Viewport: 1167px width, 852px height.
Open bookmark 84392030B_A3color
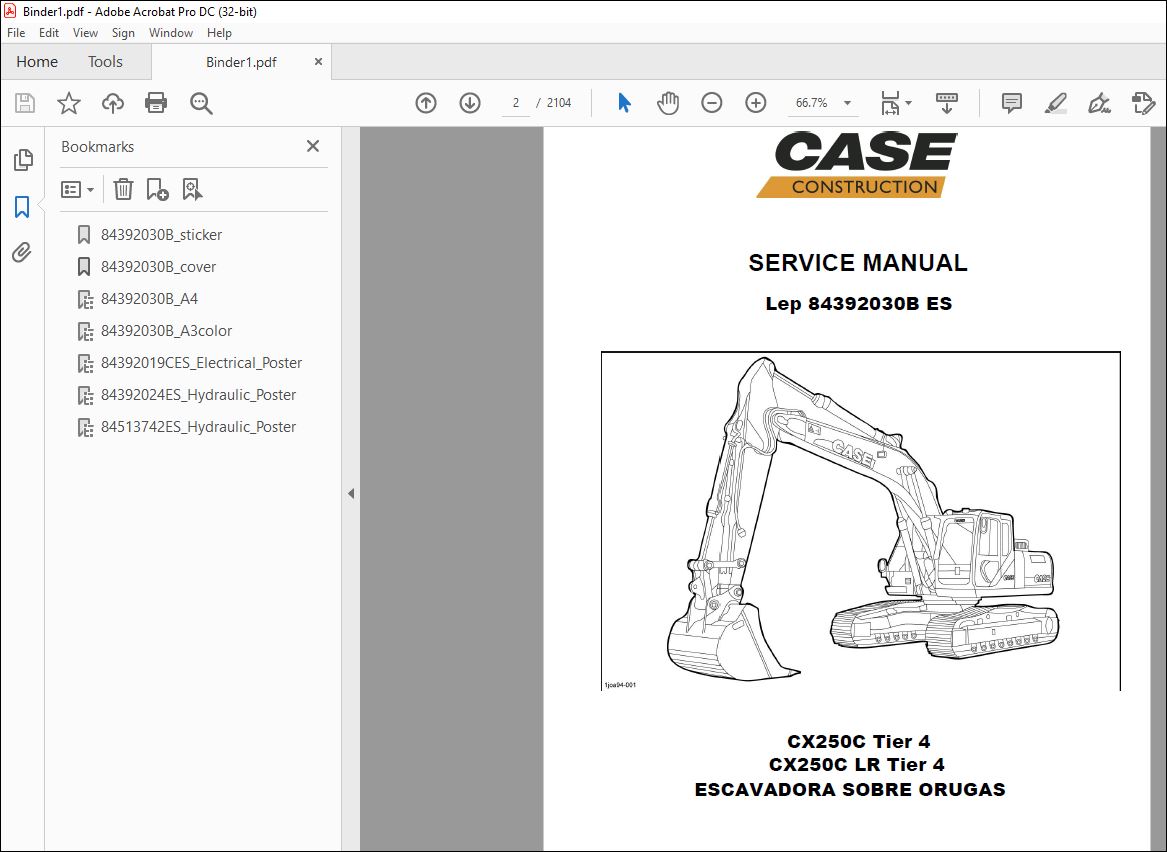click(x=167, y=330)
